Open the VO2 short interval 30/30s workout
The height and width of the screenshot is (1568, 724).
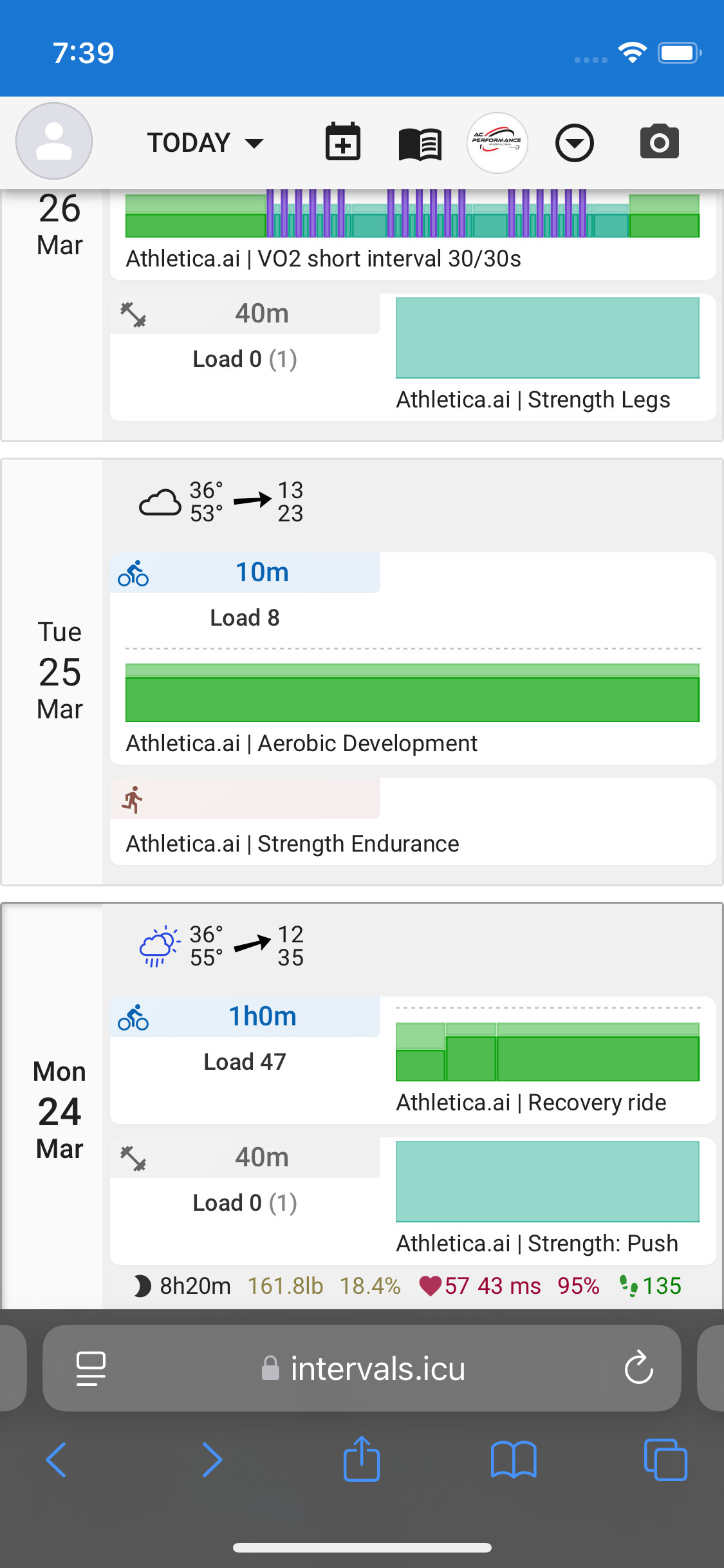pyautogui.click(x=323, y=259)
